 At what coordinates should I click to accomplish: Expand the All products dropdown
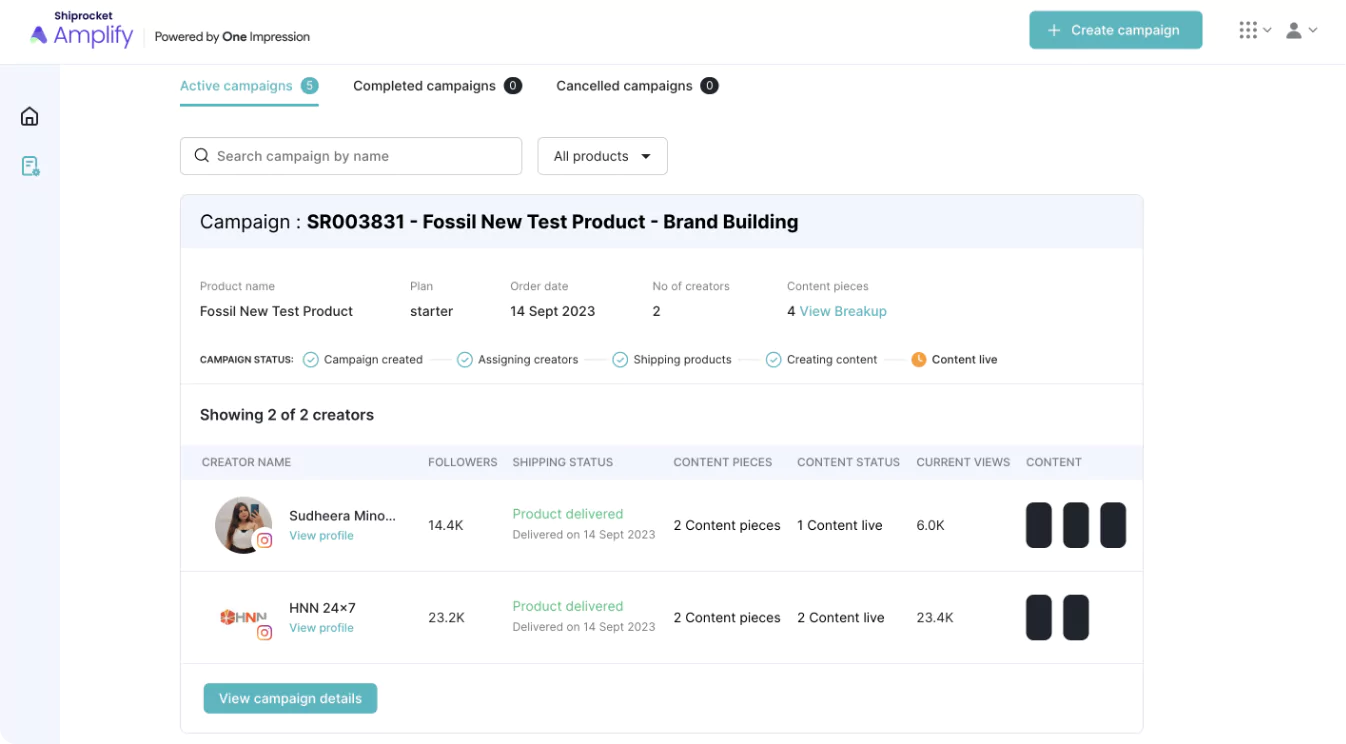[x=603, y=156]
